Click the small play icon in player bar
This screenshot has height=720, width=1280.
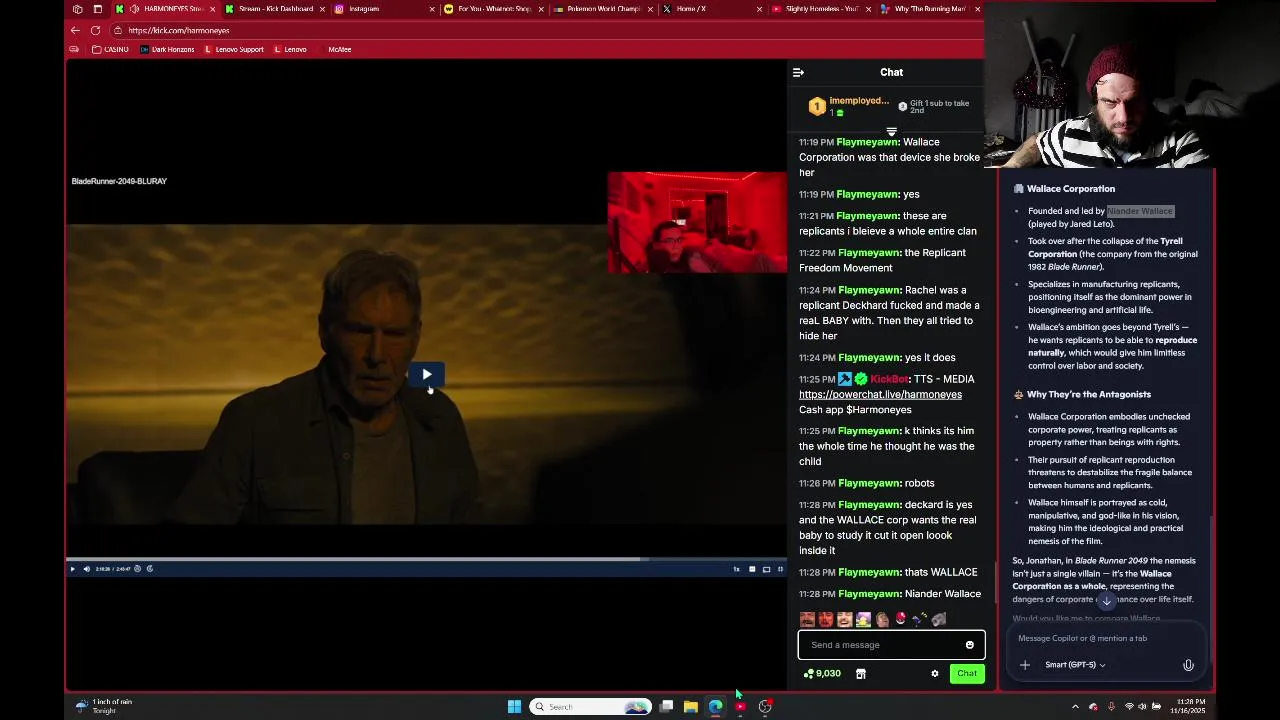[72, 569]
